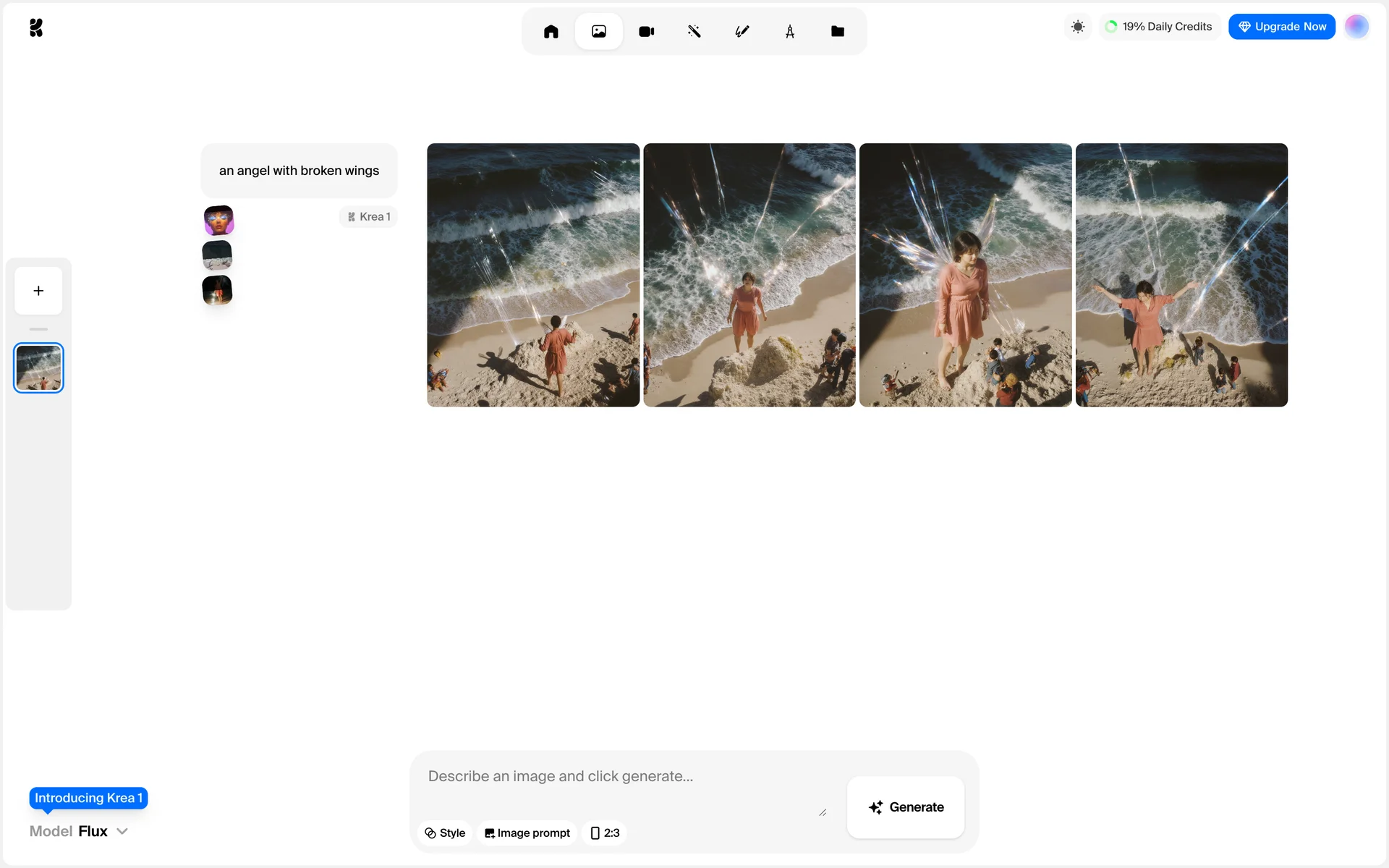The height and width of the screenshot is (868, 1389).
Task: Click the Krea logo in top-left
Action: pos(36,27)
